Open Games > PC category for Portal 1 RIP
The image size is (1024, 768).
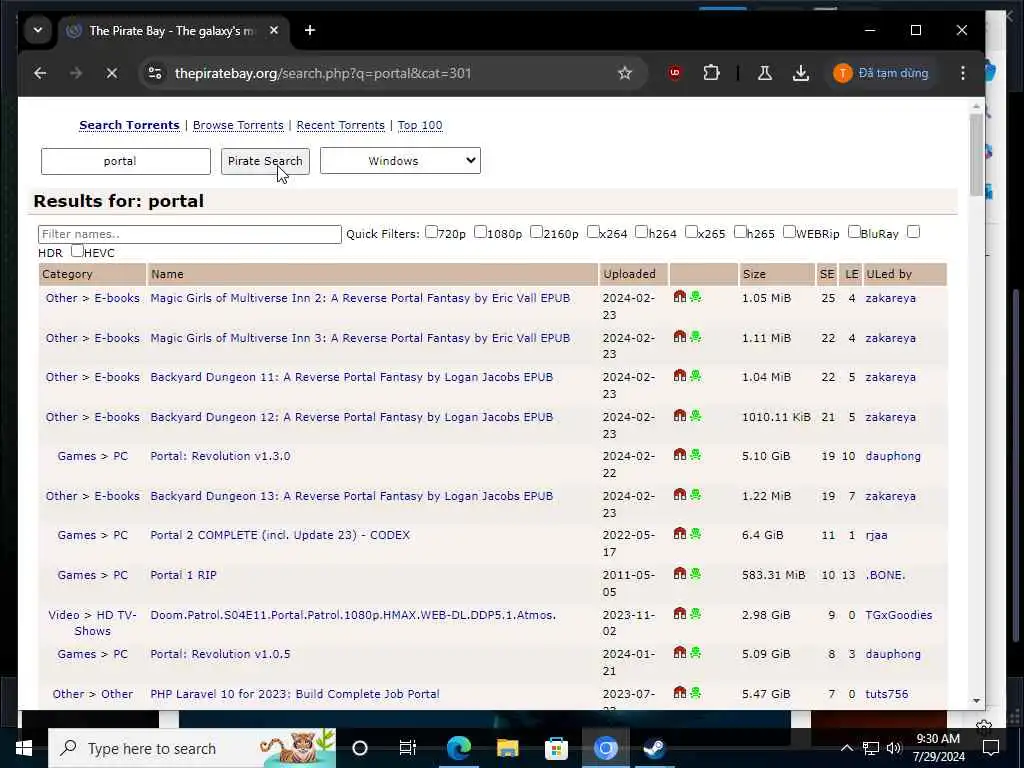pos(93,575)
